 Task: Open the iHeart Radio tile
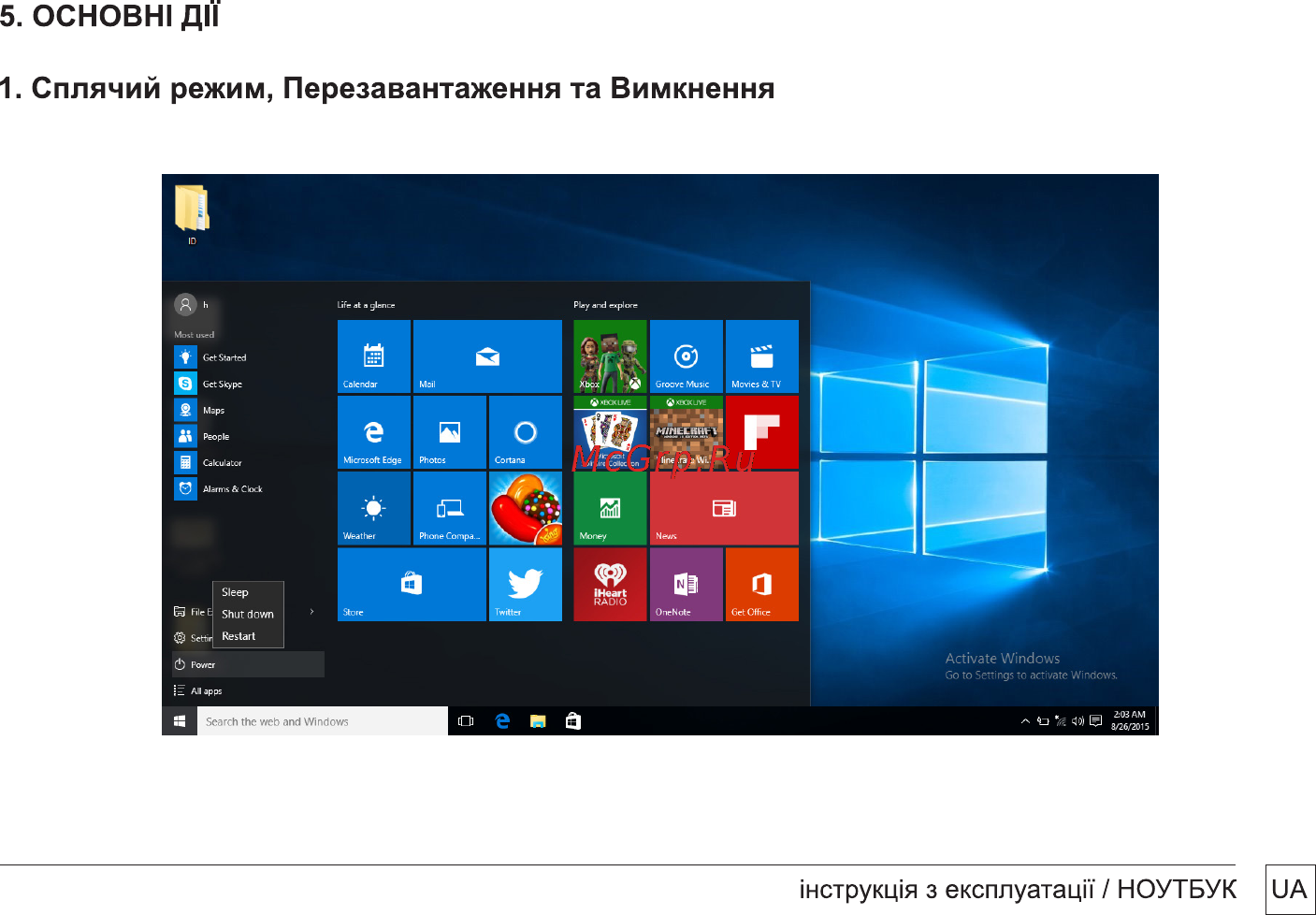tap(610, 584)
